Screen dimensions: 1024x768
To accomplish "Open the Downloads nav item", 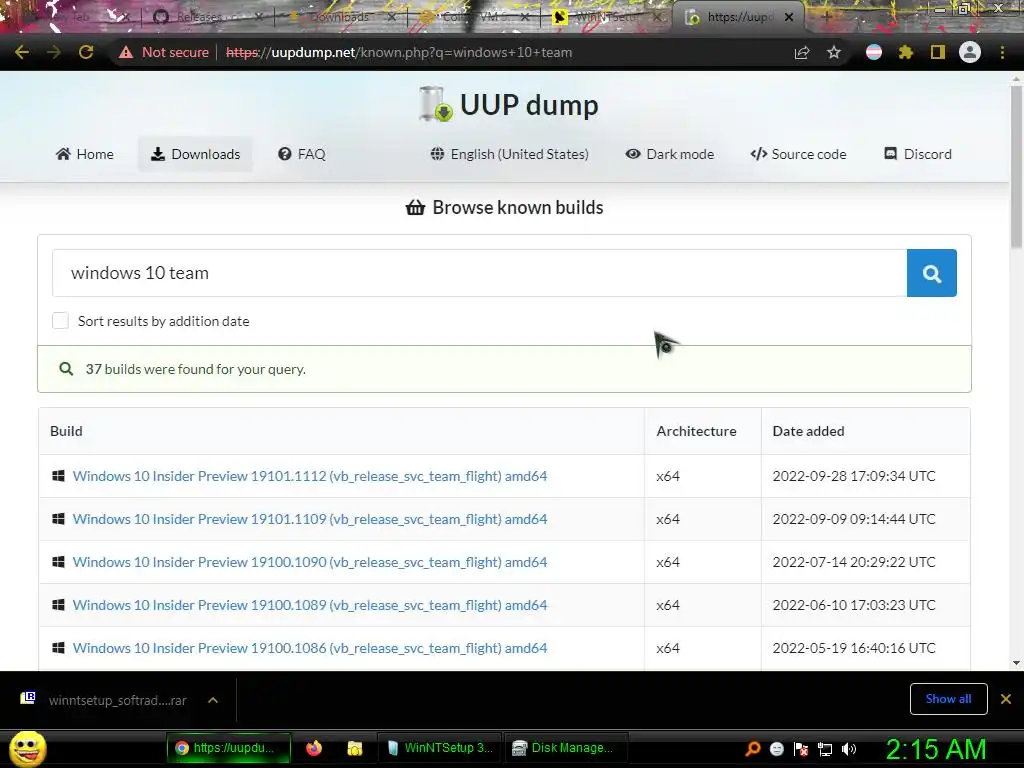I will (x=195, y=154).
